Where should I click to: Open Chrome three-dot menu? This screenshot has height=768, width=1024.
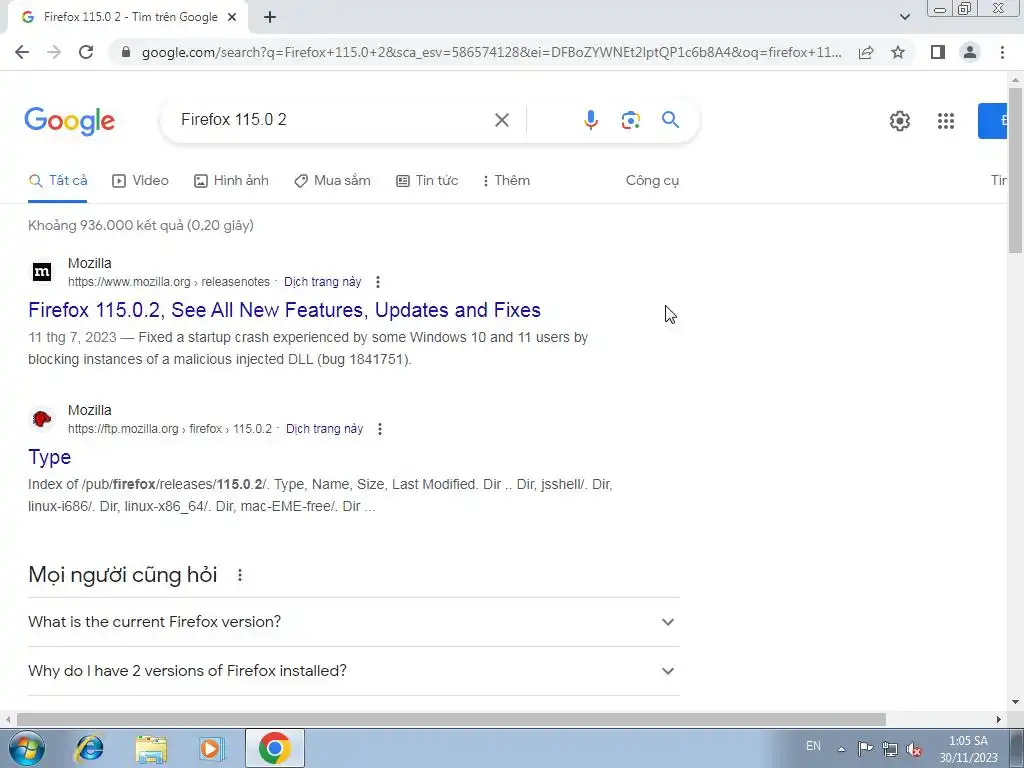[1002, 52]
